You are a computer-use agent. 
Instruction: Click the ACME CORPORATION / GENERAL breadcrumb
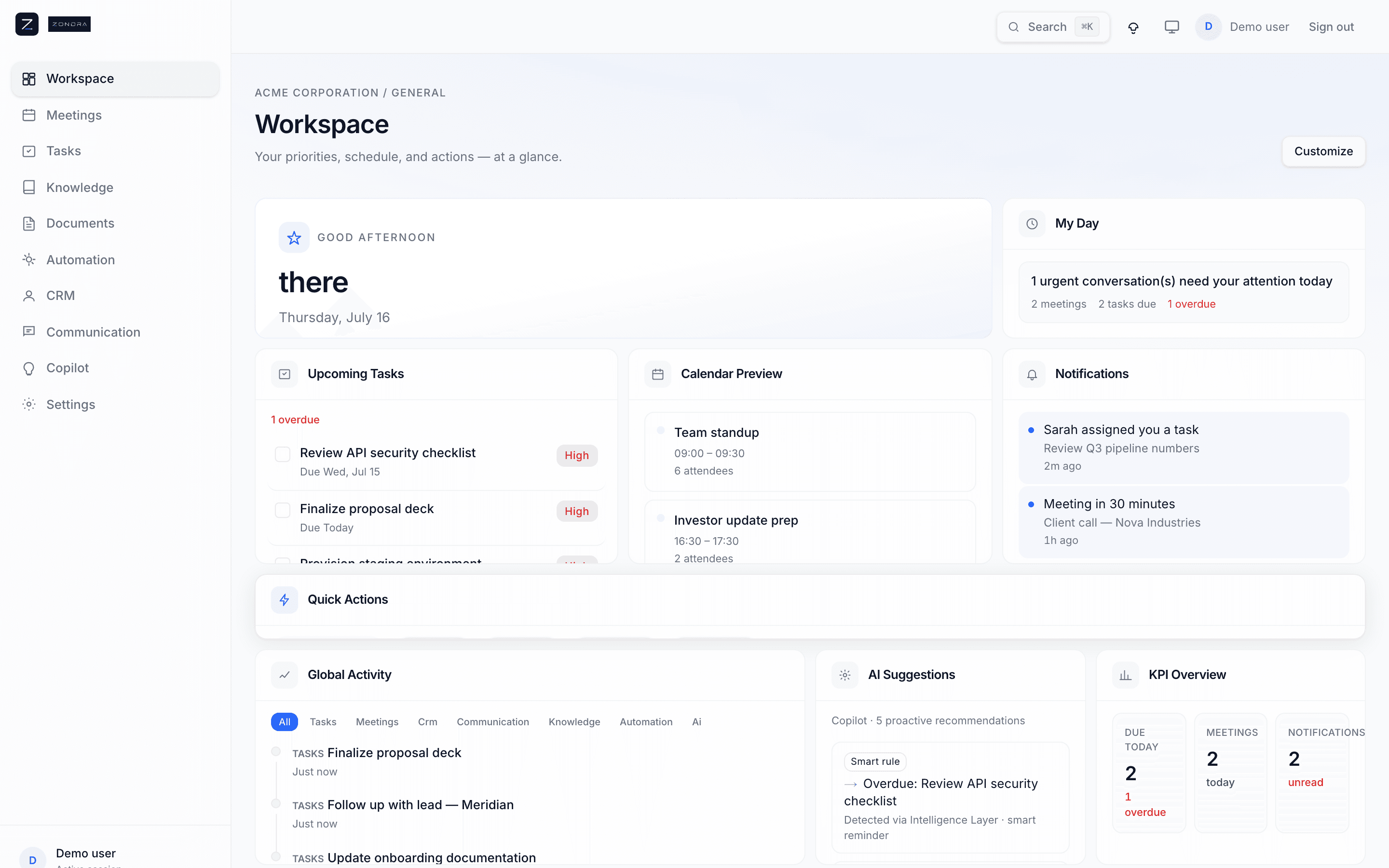pos(350,93)
